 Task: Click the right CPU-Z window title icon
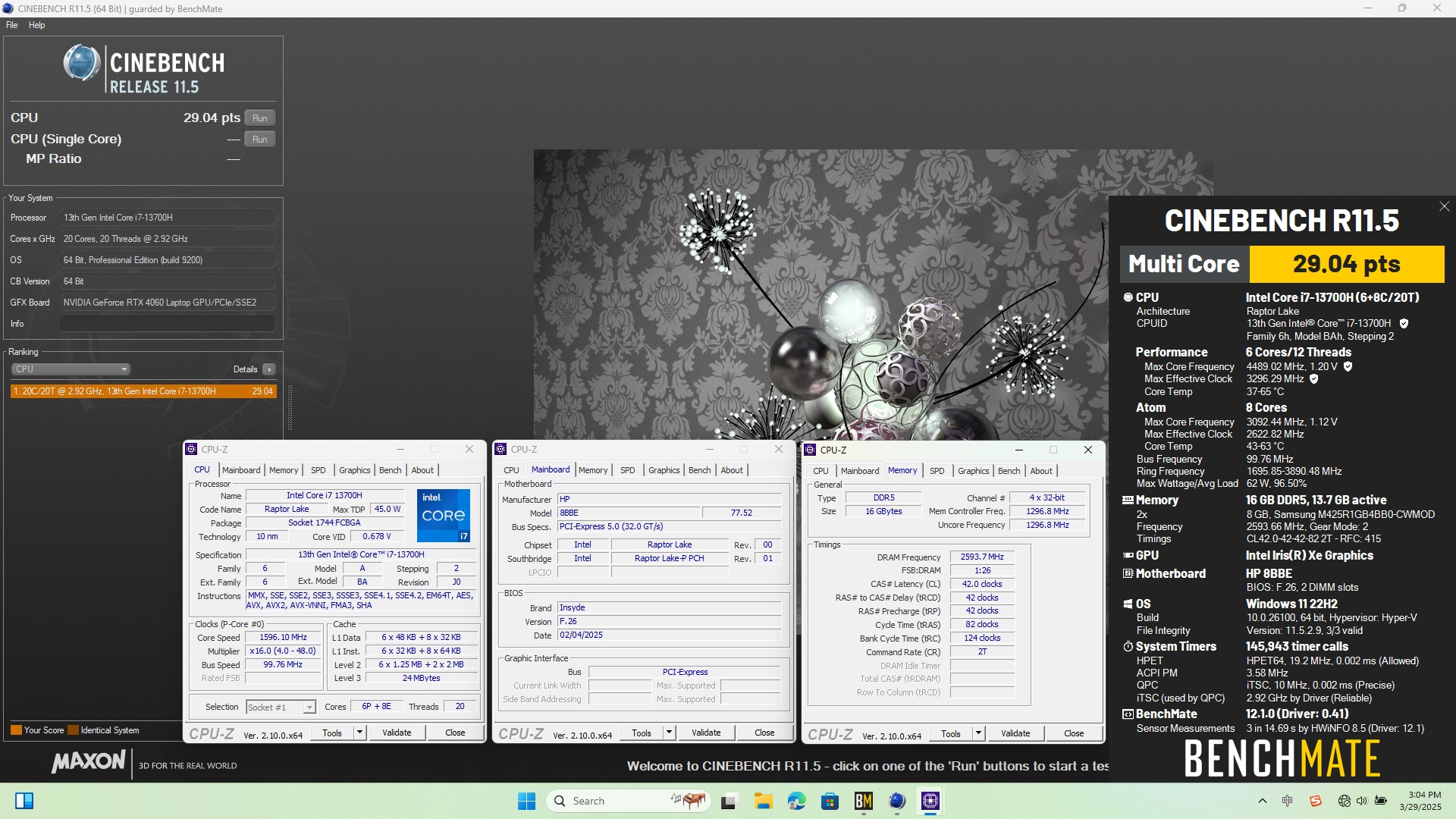click(810, 450)
